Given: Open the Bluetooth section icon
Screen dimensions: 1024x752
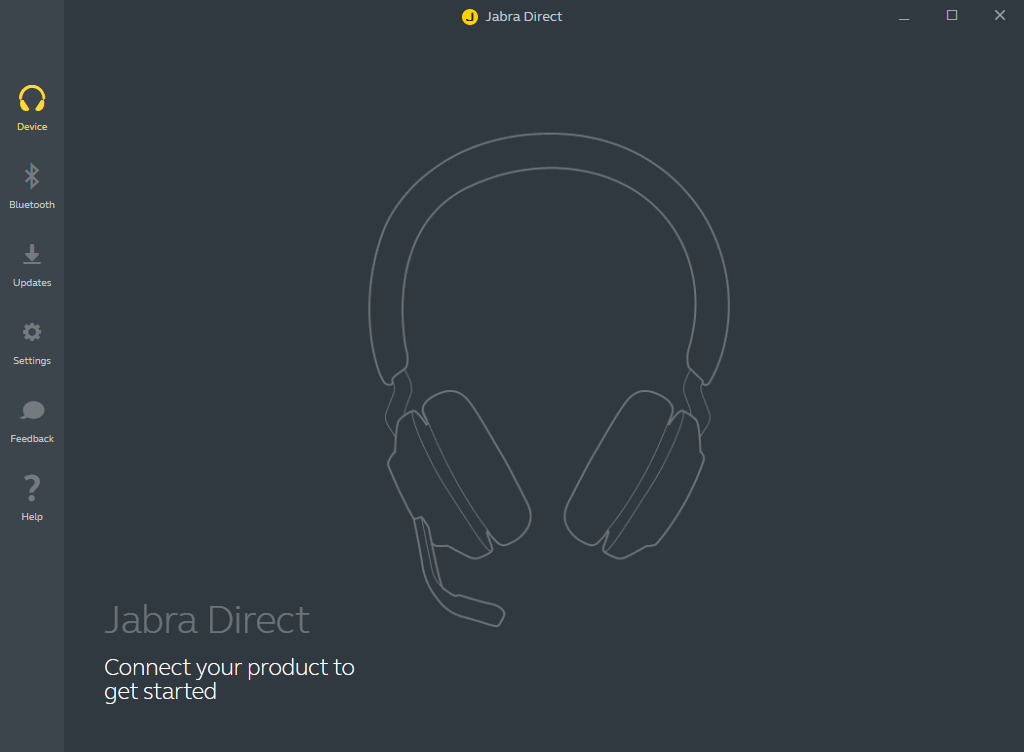Looking at the screenshot, I should coord(32,176).
